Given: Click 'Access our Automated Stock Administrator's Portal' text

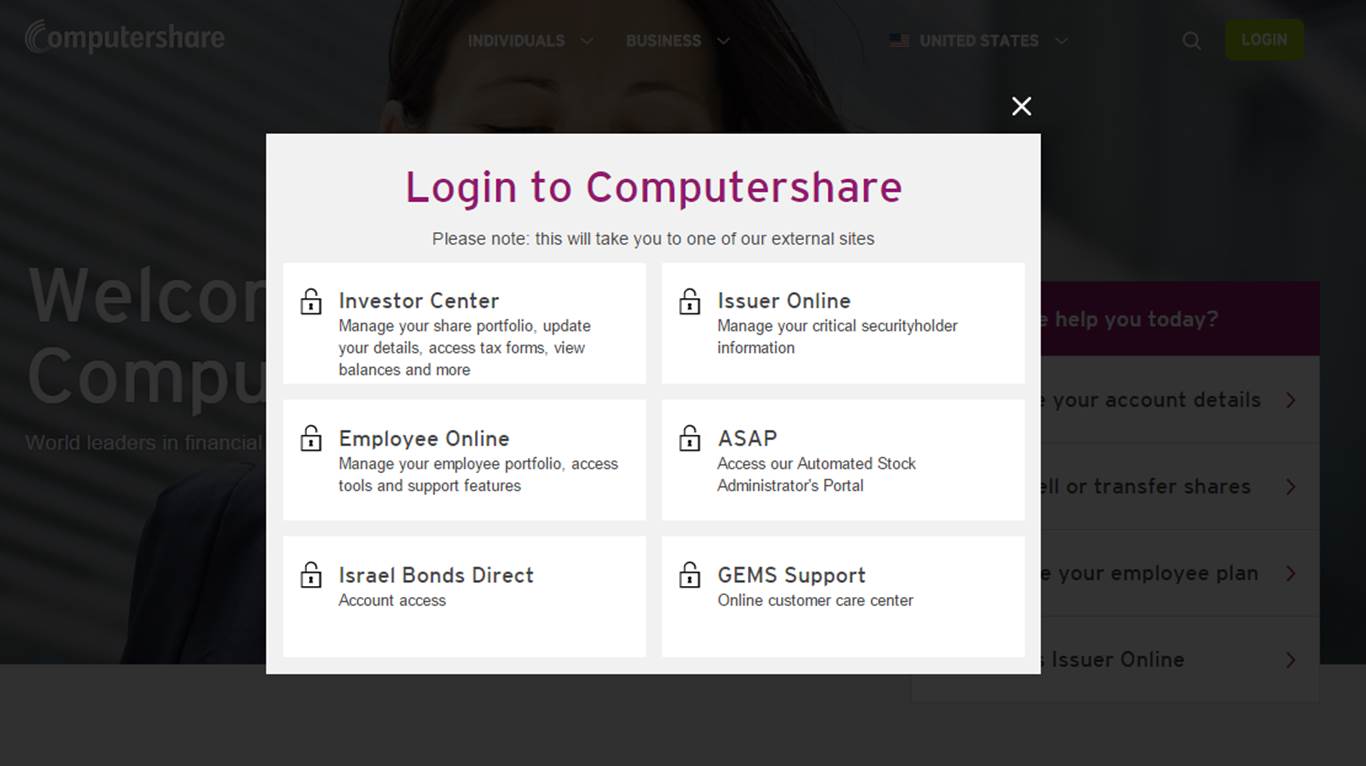Looking at the screenshot, I should pos(816,474).
